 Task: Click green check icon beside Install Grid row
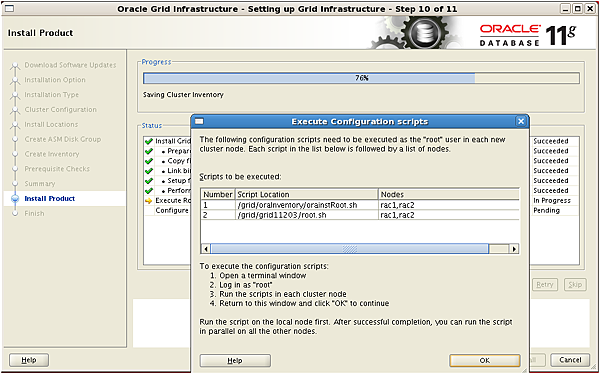[x=149, y=141]
